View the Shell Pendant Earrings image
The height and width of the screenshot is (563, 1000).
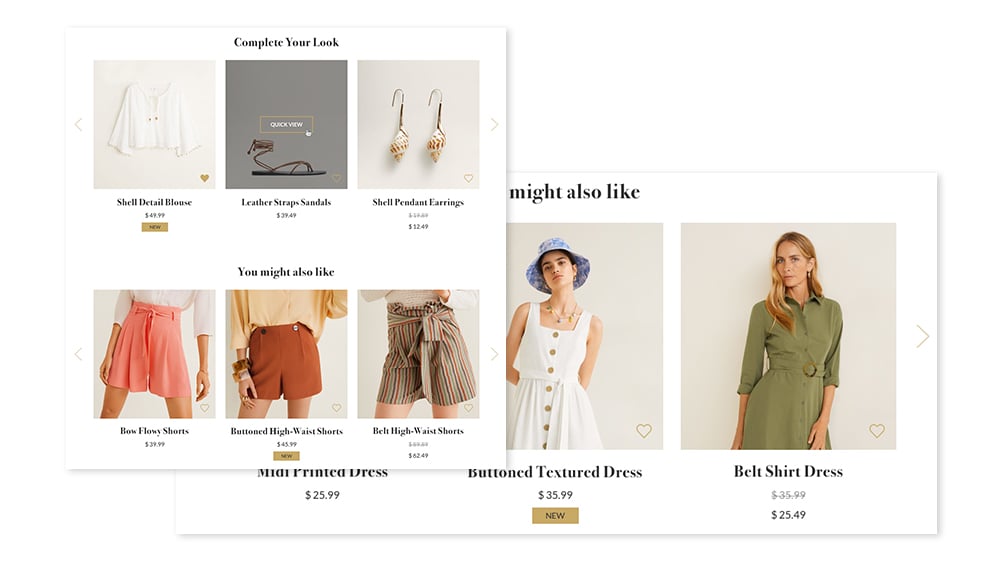[x=418, y=124]
